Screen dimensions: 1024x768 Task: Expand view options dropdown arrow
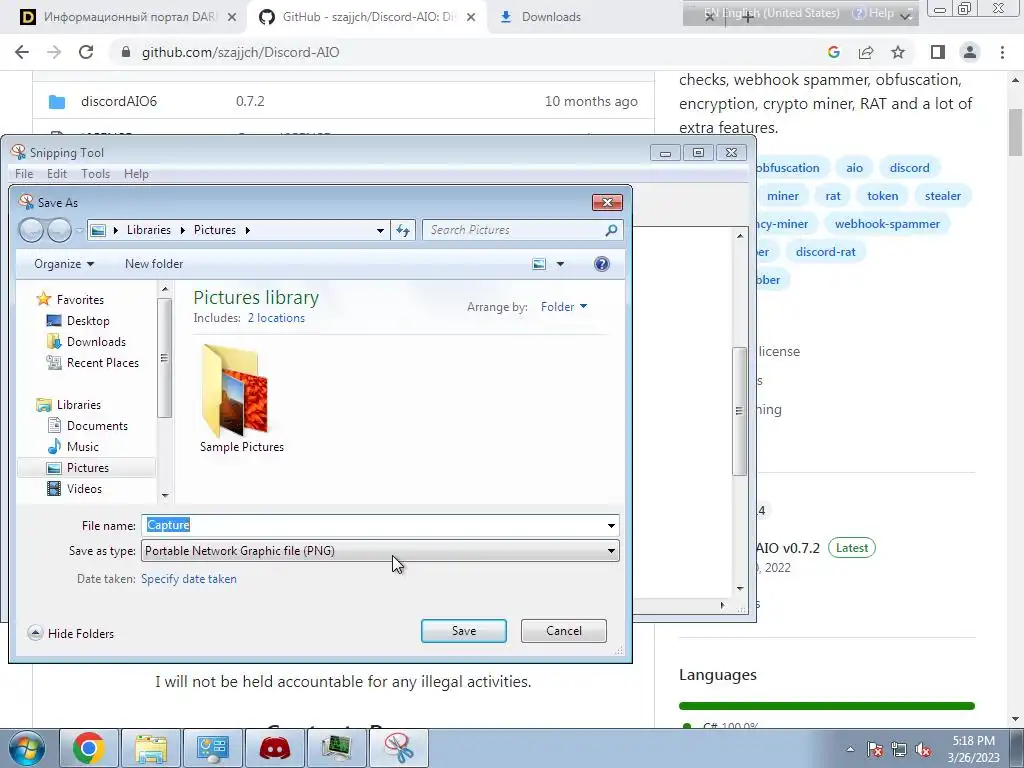click(x=560, y=264)
